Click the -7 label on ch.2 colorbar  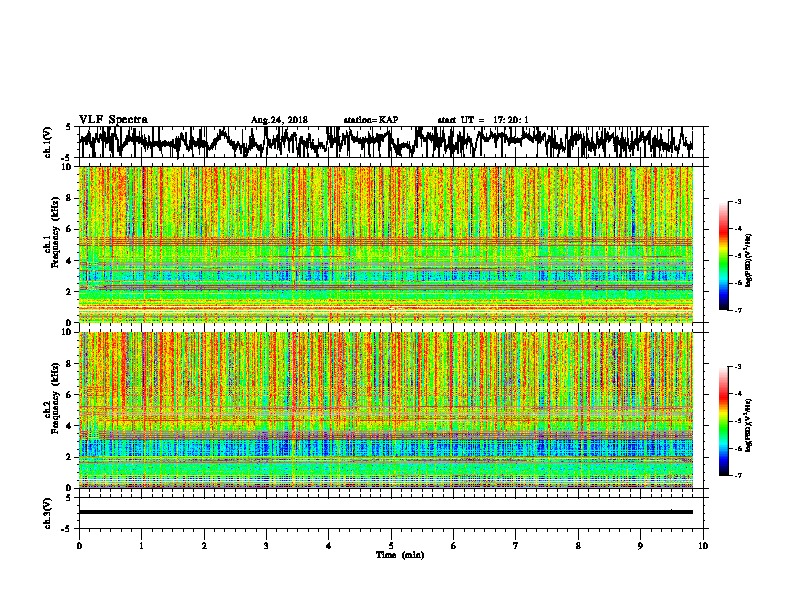coord(737,476)
